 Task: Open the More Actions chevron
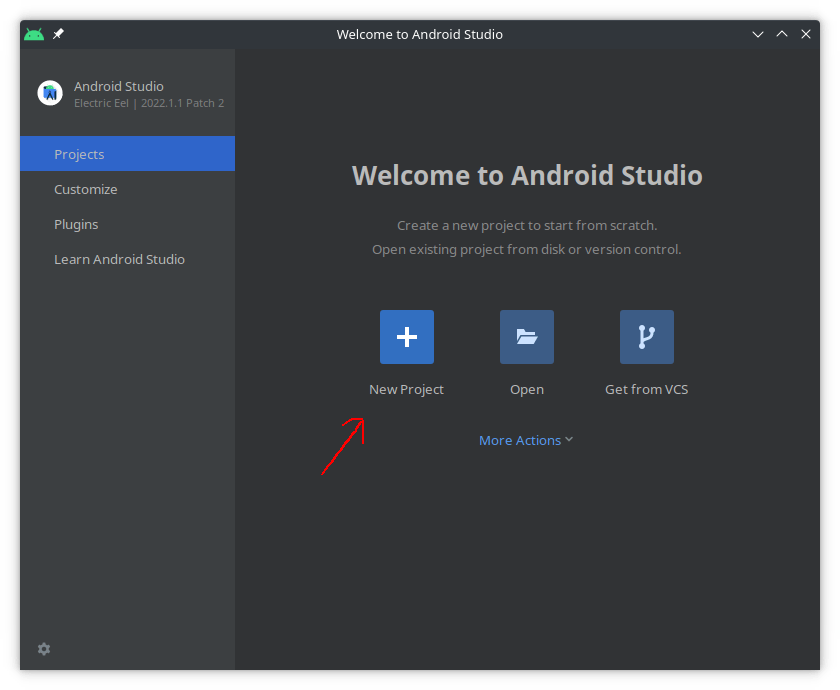569,439
